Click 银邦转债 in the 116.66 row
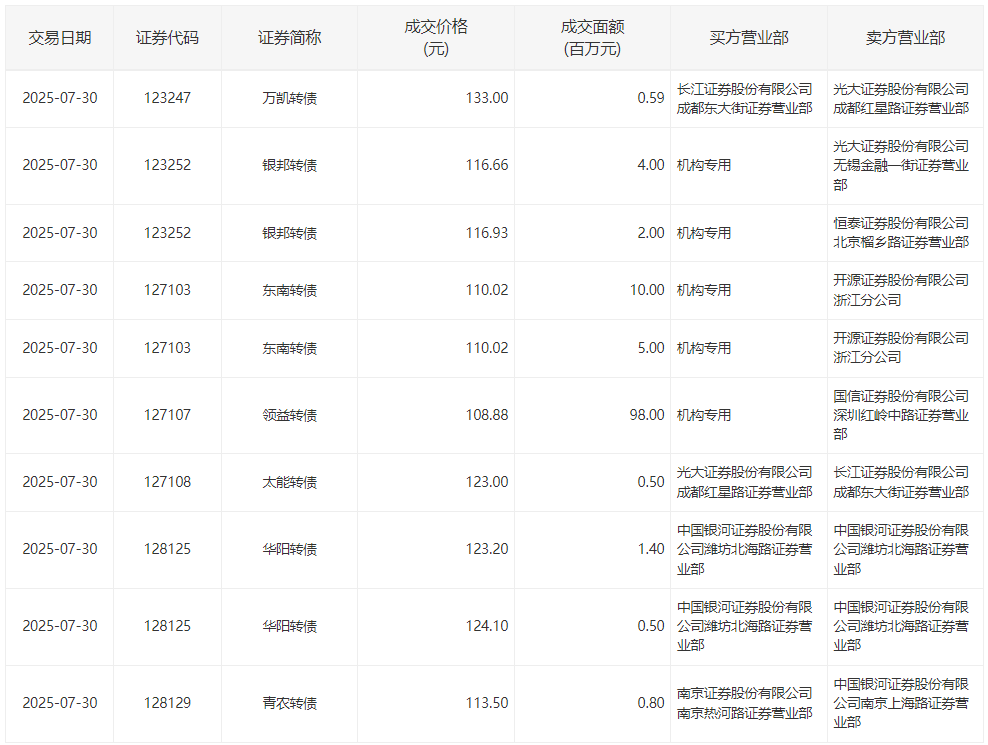Viewport: 988px width, 745px height. point(289,165)
